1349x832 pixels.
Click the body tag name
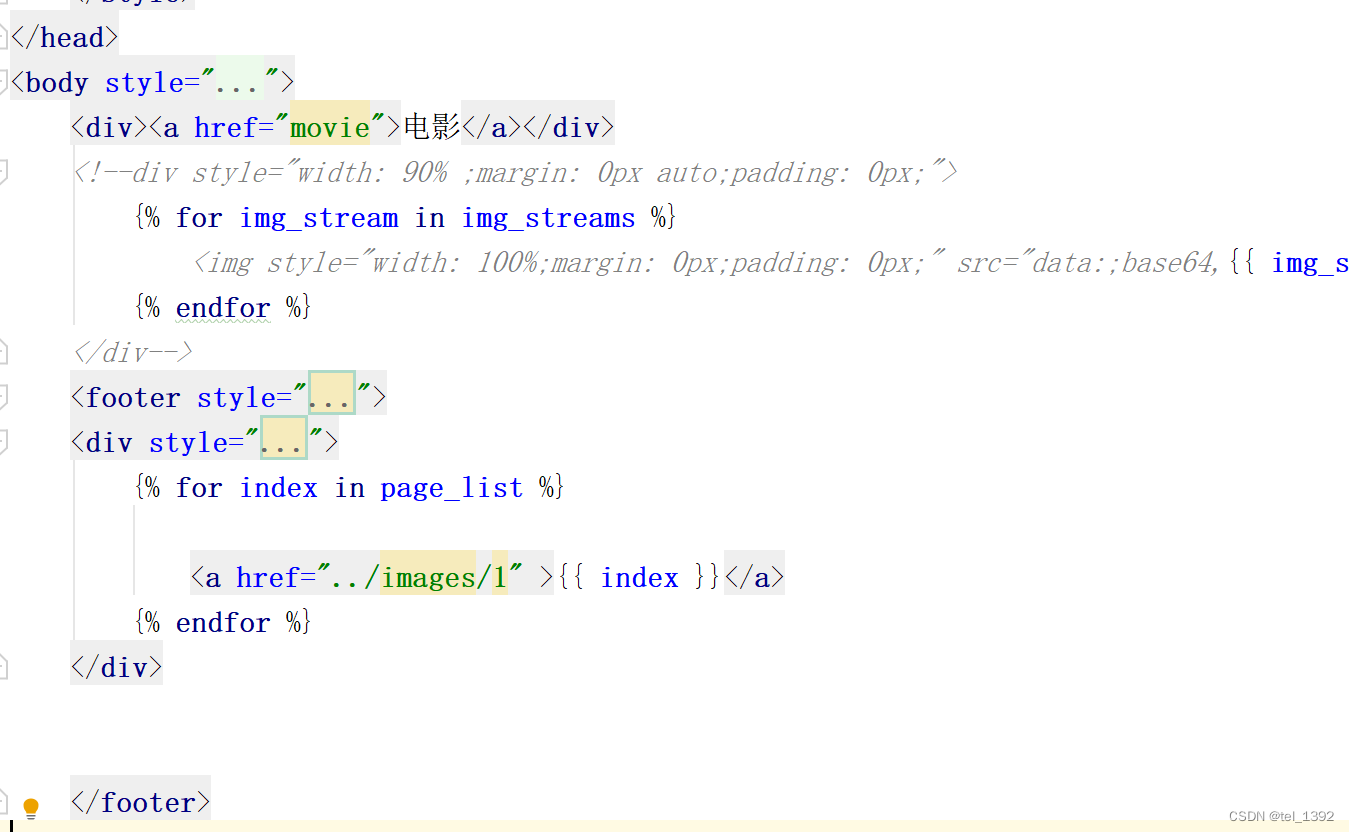57,82
